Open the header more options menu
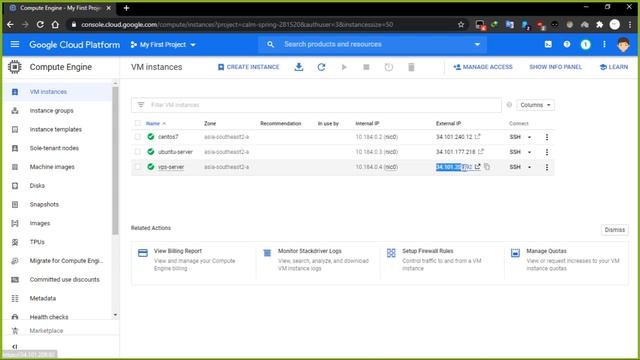The width and height of the screenshot is (640, 360). point(604,44)
